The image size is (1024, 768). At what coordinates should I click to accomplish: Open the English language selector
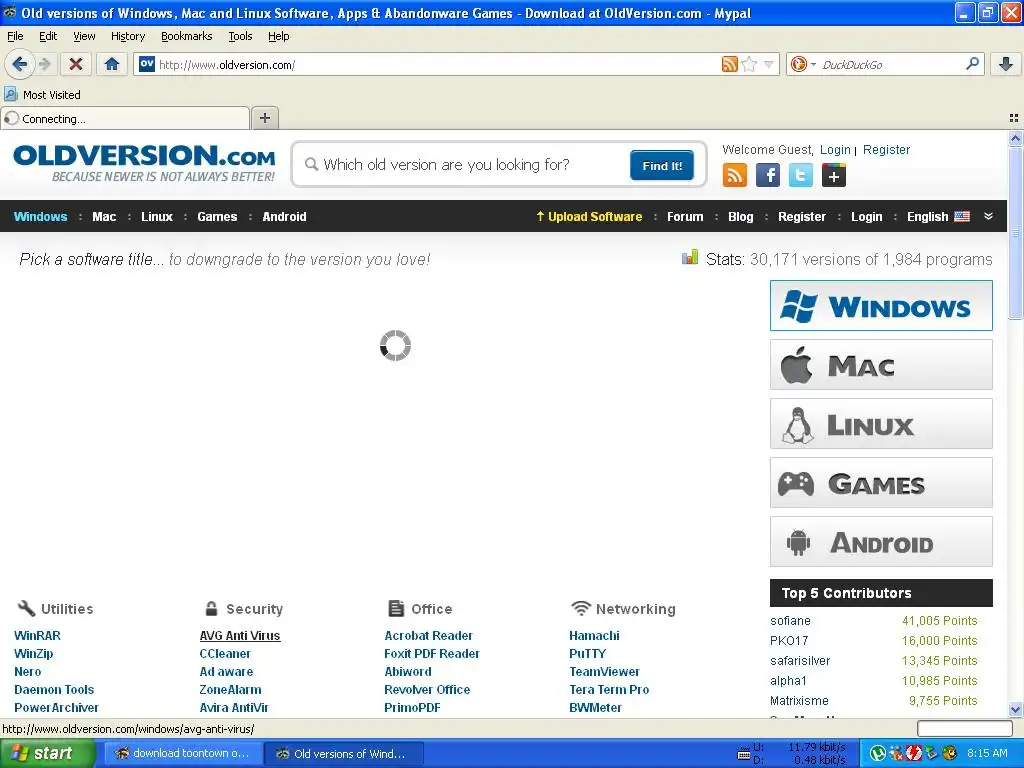[938, 217]
